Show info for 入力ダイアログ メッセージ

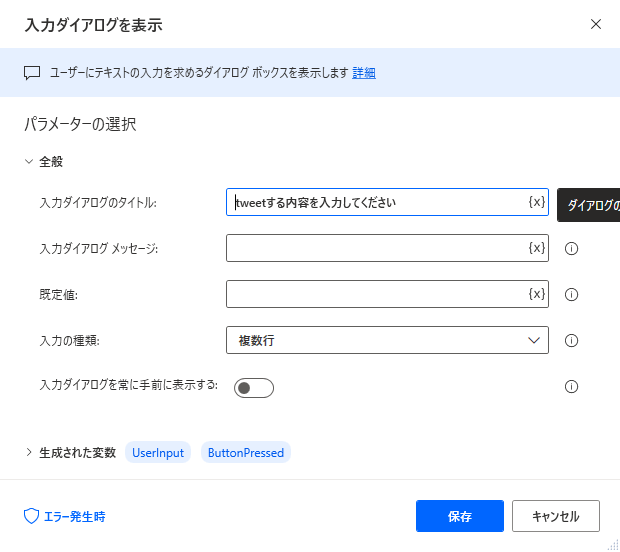pos(571,248)
